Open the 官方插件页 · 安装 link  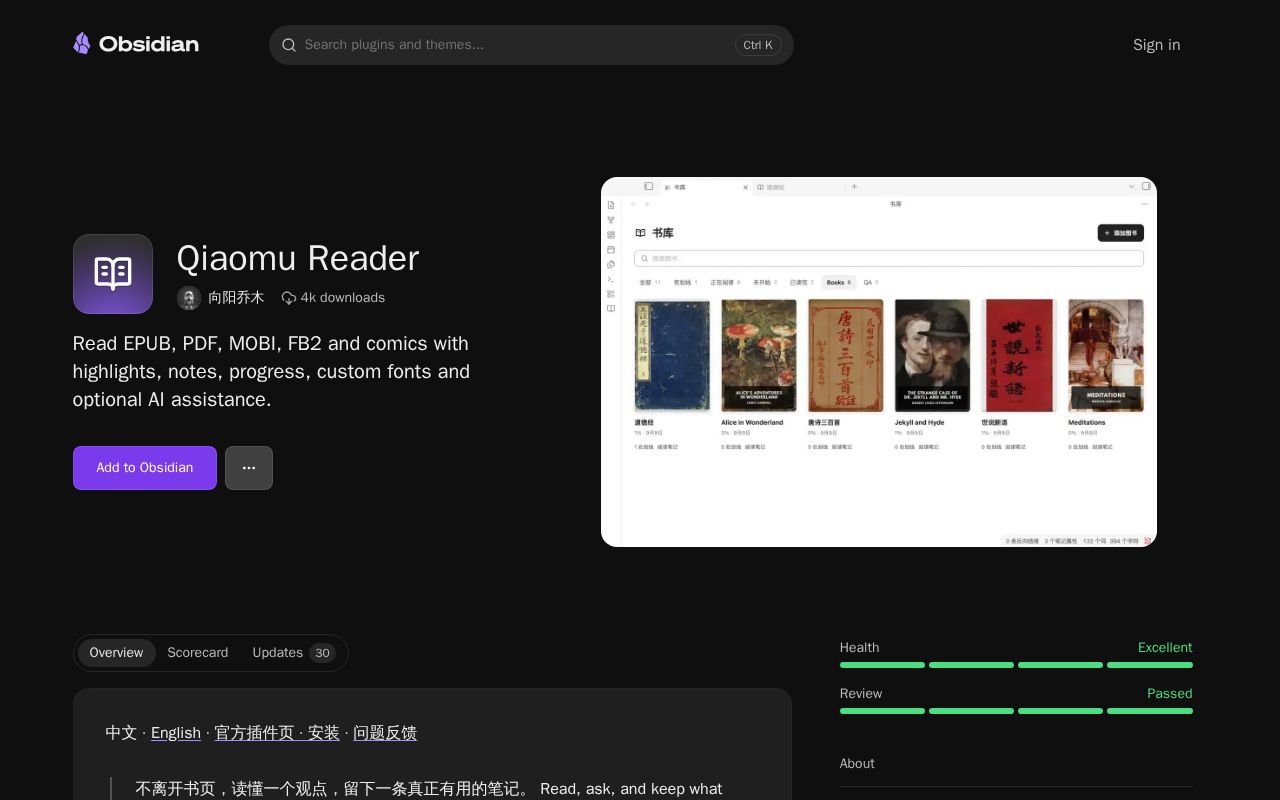pyautogui.click(x=277, y=733)
